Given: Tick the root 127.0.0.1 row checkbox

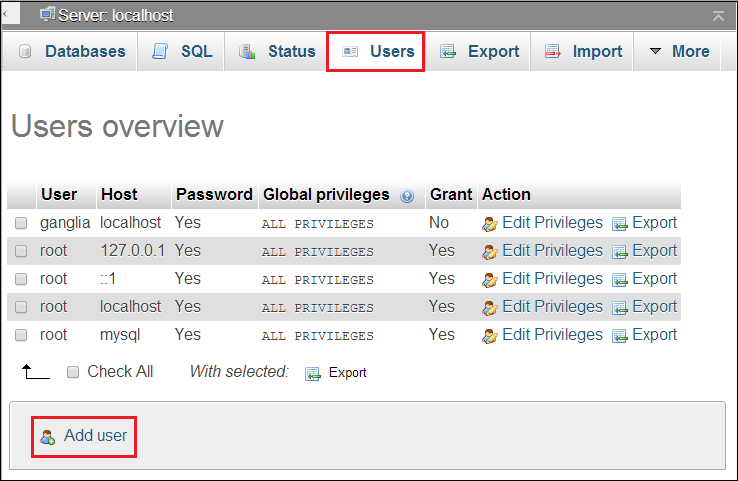Looking at the screenshot, I should 21,252.
